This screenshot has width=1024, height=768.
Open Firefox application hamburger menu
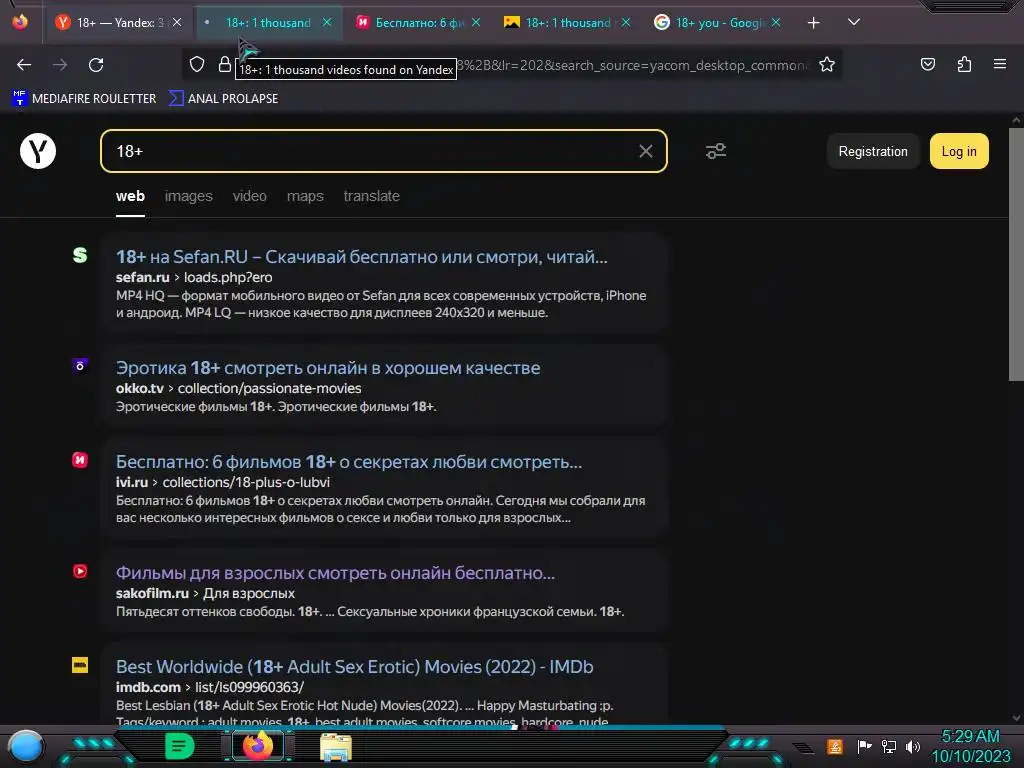click(x=1000, y=64)
